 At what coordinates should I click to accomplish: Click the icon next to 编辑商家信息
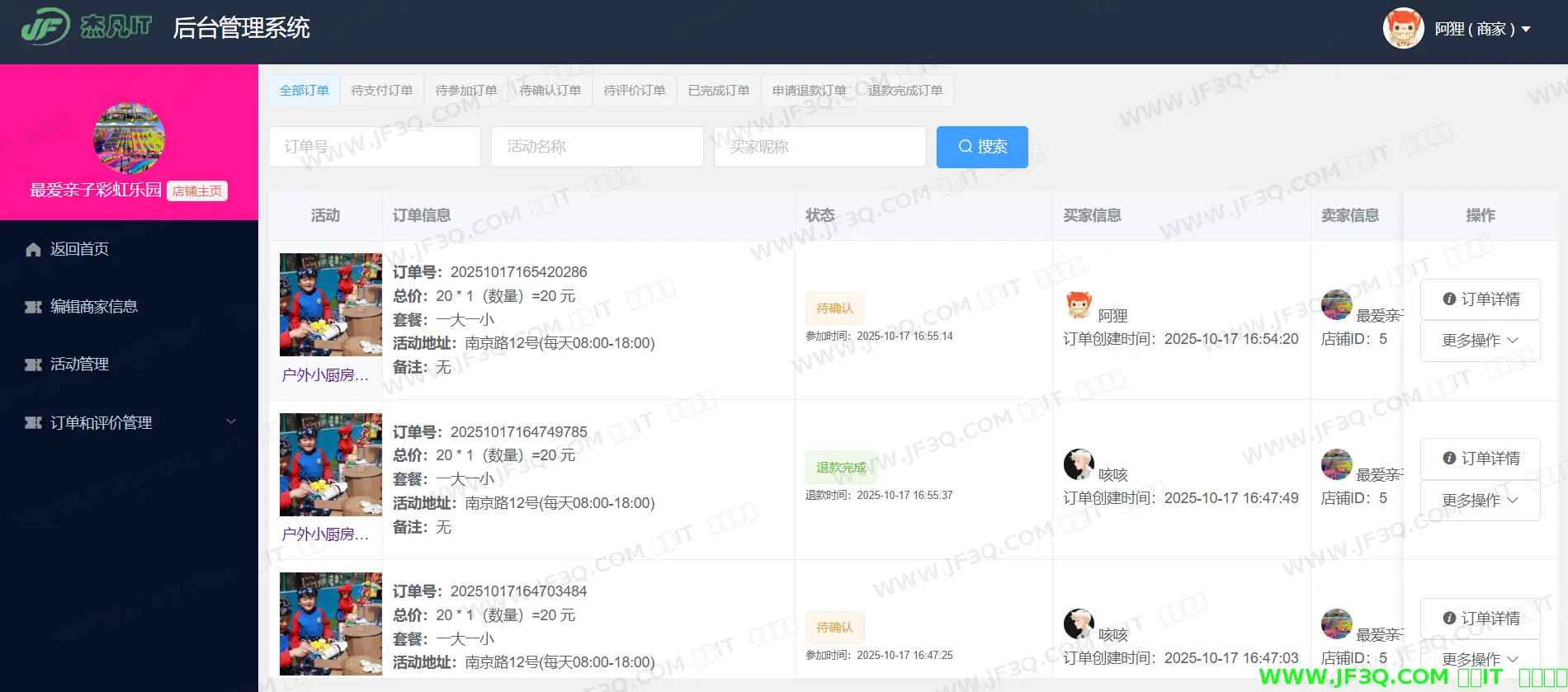point(33,307)
